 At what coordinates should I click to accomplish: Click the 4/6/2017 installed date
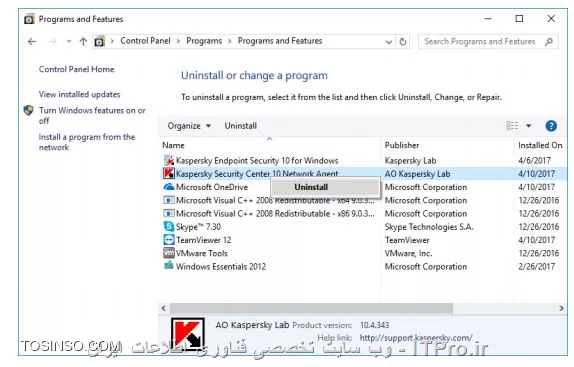(534, 160)
